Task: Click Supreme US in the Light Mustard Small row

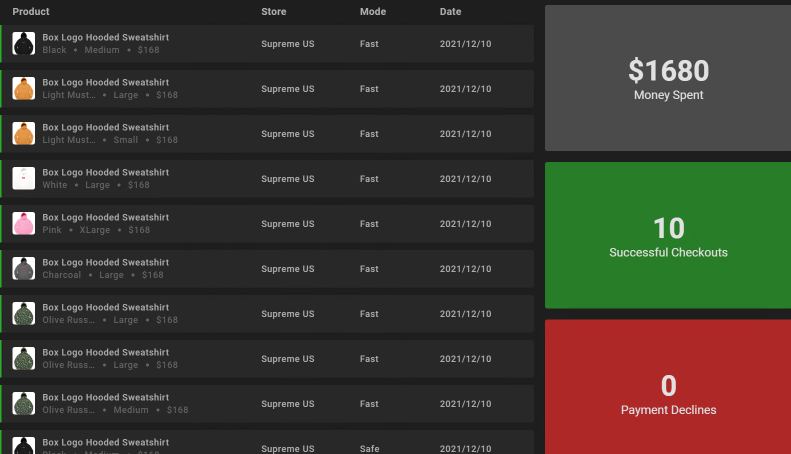Action: click(x=288, y=134)
